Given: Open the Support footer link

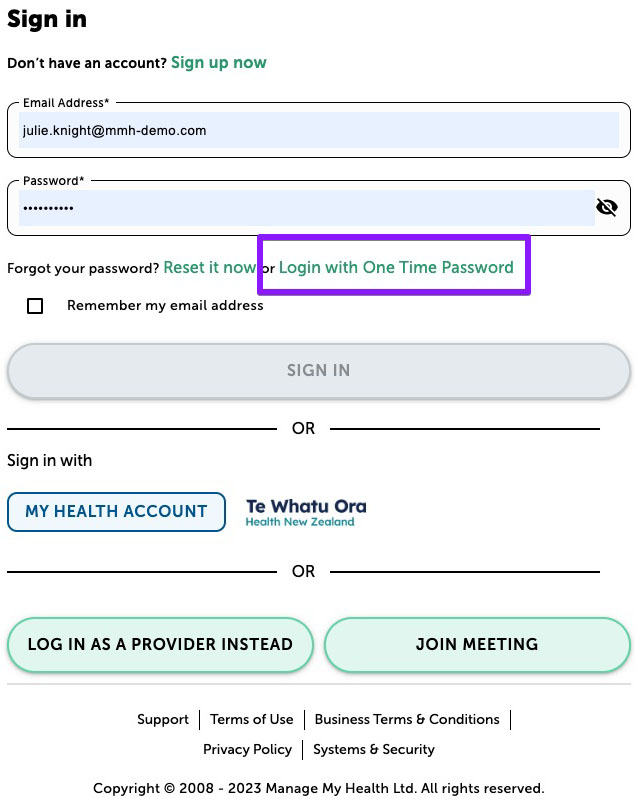Looking at the screenshot, I should [x=163, y=720].
